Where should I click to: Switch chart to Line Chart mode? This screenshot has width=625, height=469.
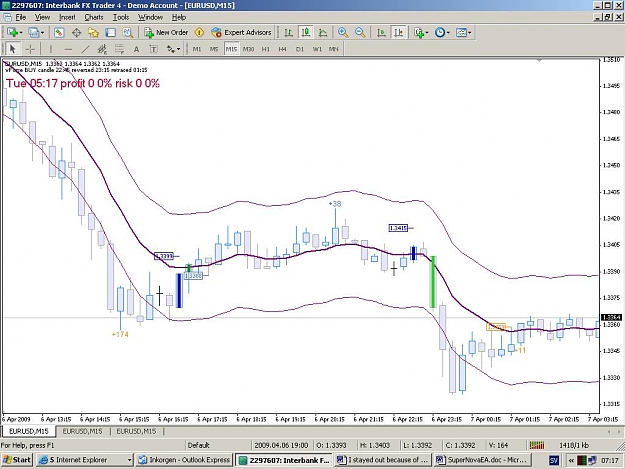[x=323, y=32]
